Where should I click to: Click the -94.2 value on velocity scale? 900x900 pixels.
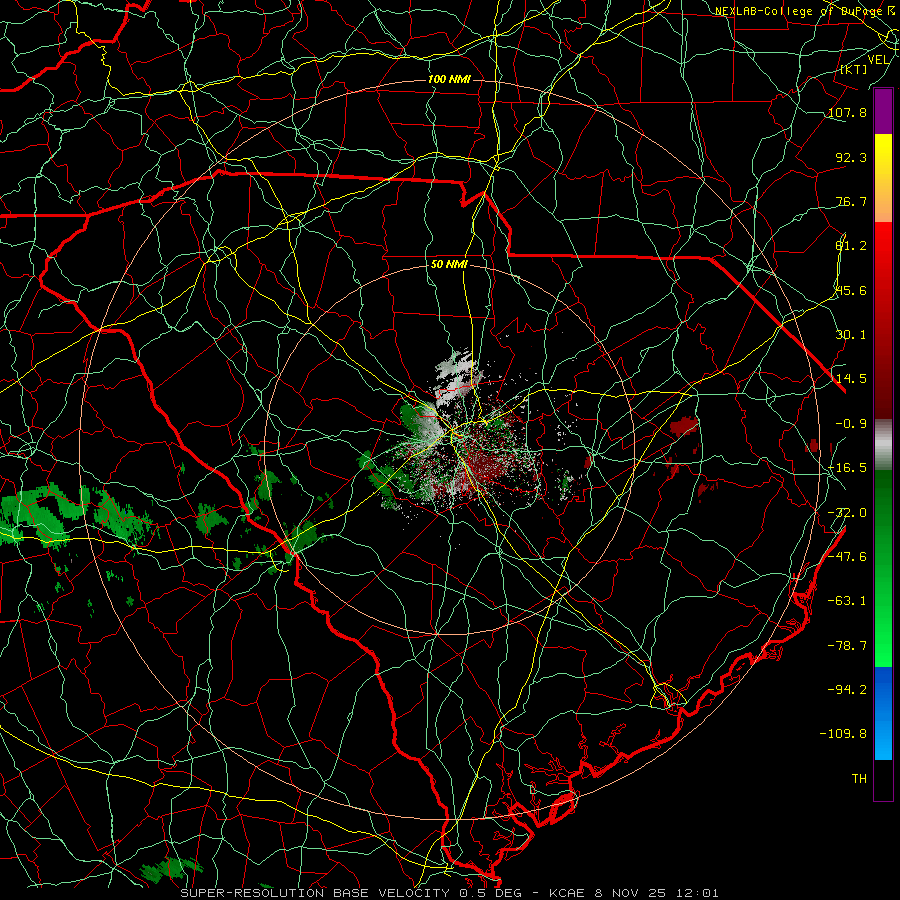(847, 689)
